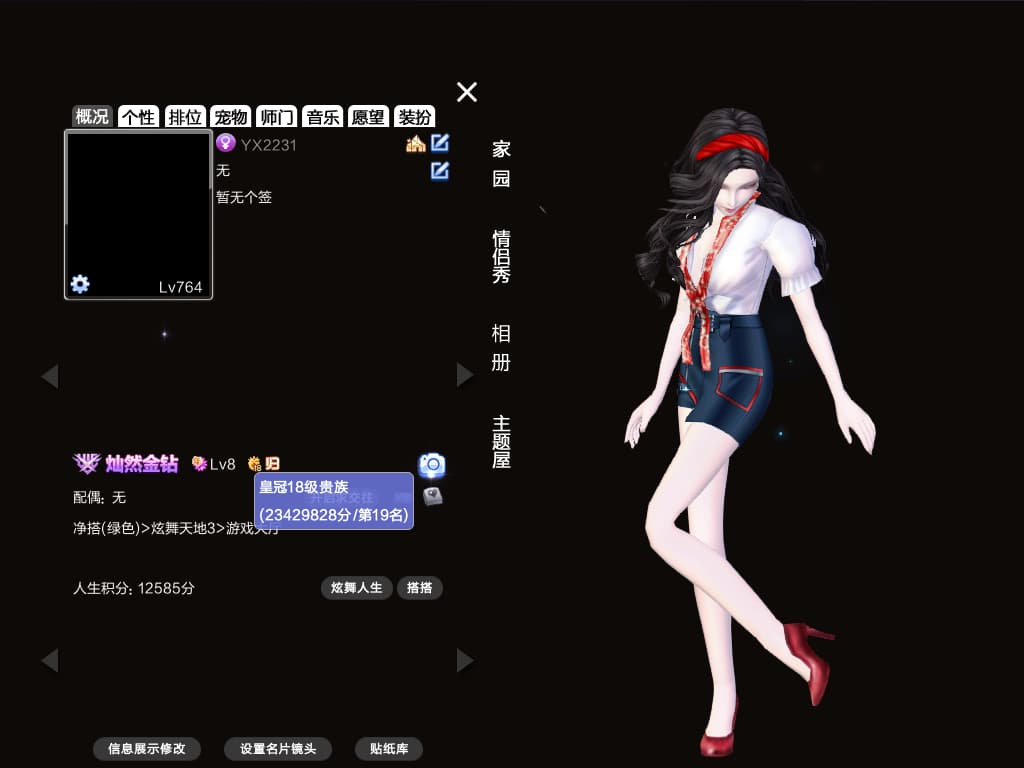The height and width of the screenshot is (768, 1024).
Task: Click the 灿然金钻 title text
Action: click(142, 464)
